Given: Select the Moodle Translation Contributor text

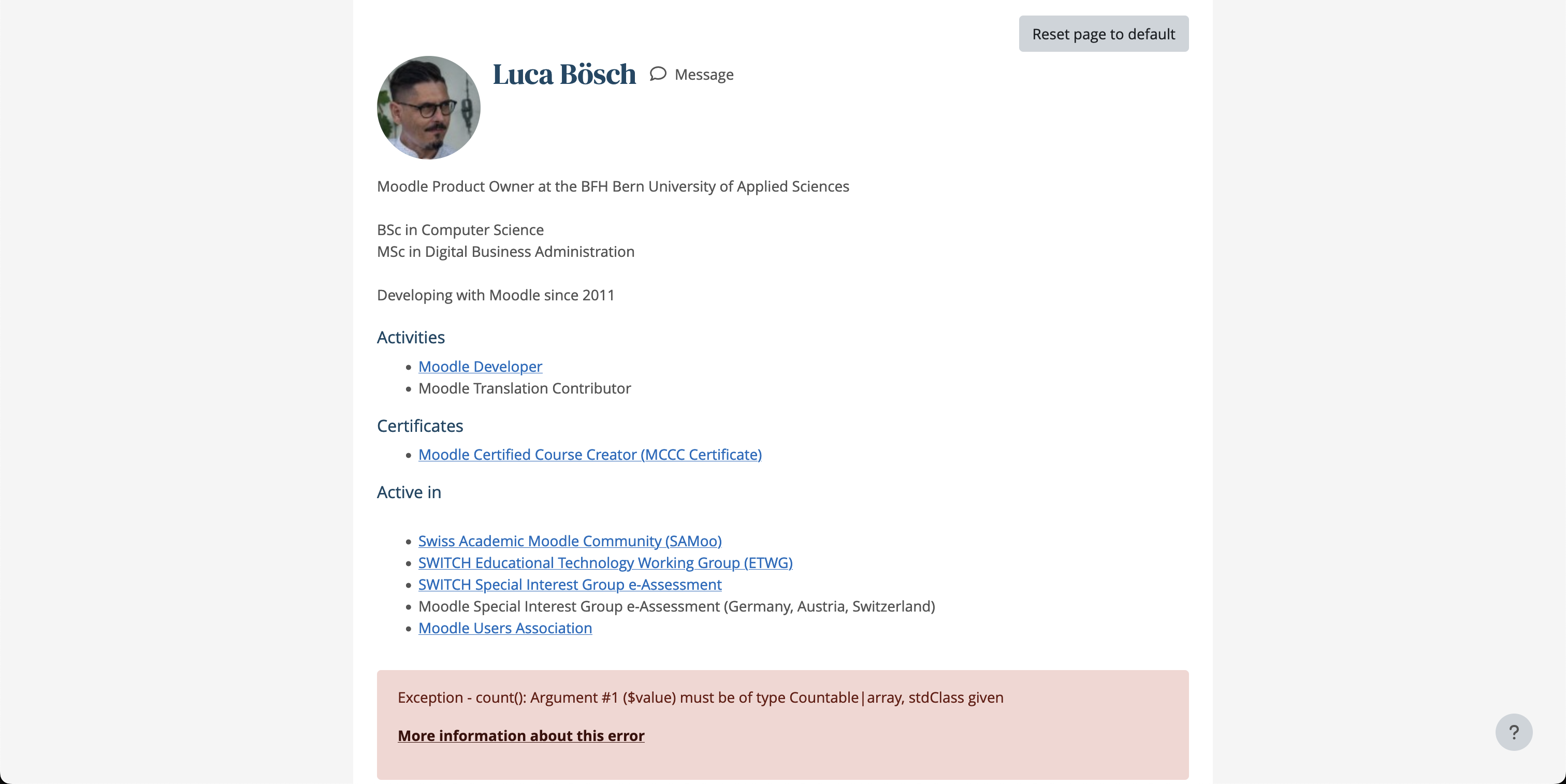Looking at the screenshot, I should 525,388.
